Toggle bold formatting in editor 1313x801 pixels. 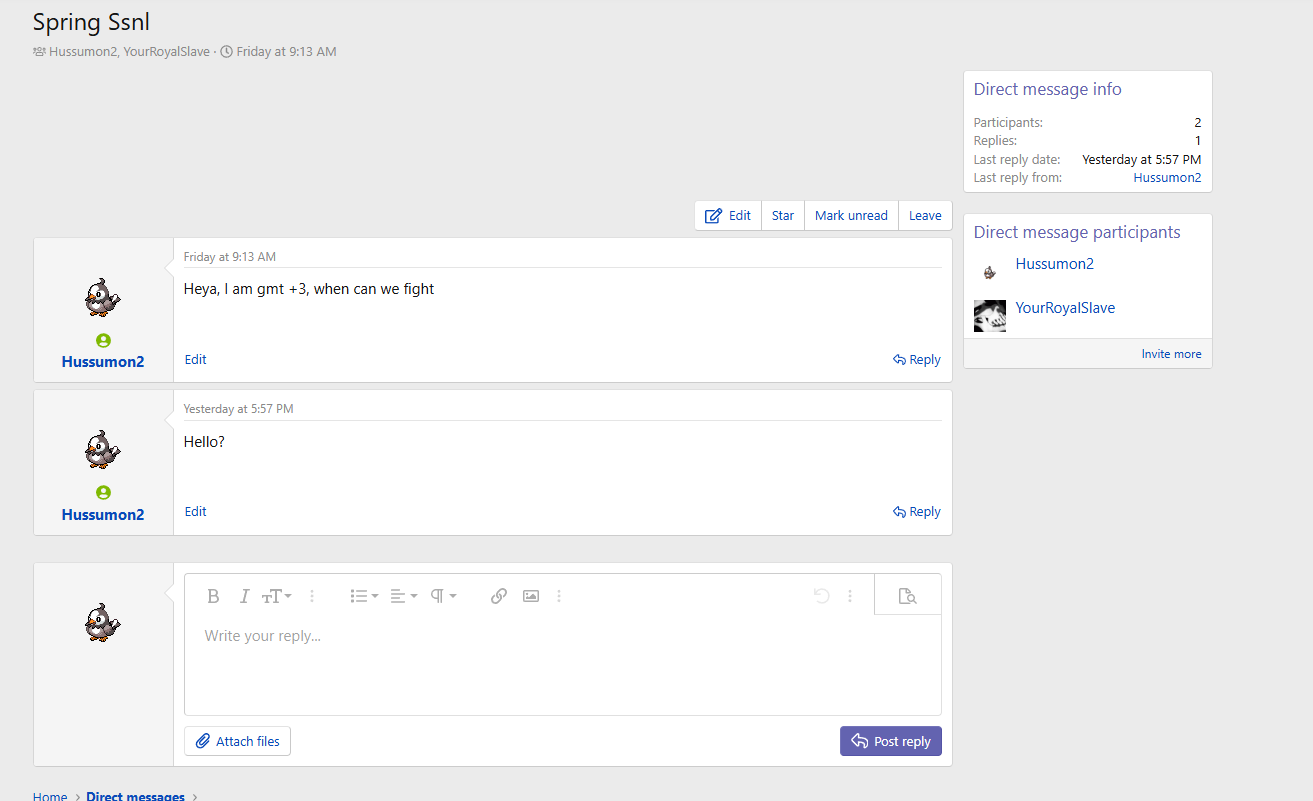coord(213,596)
